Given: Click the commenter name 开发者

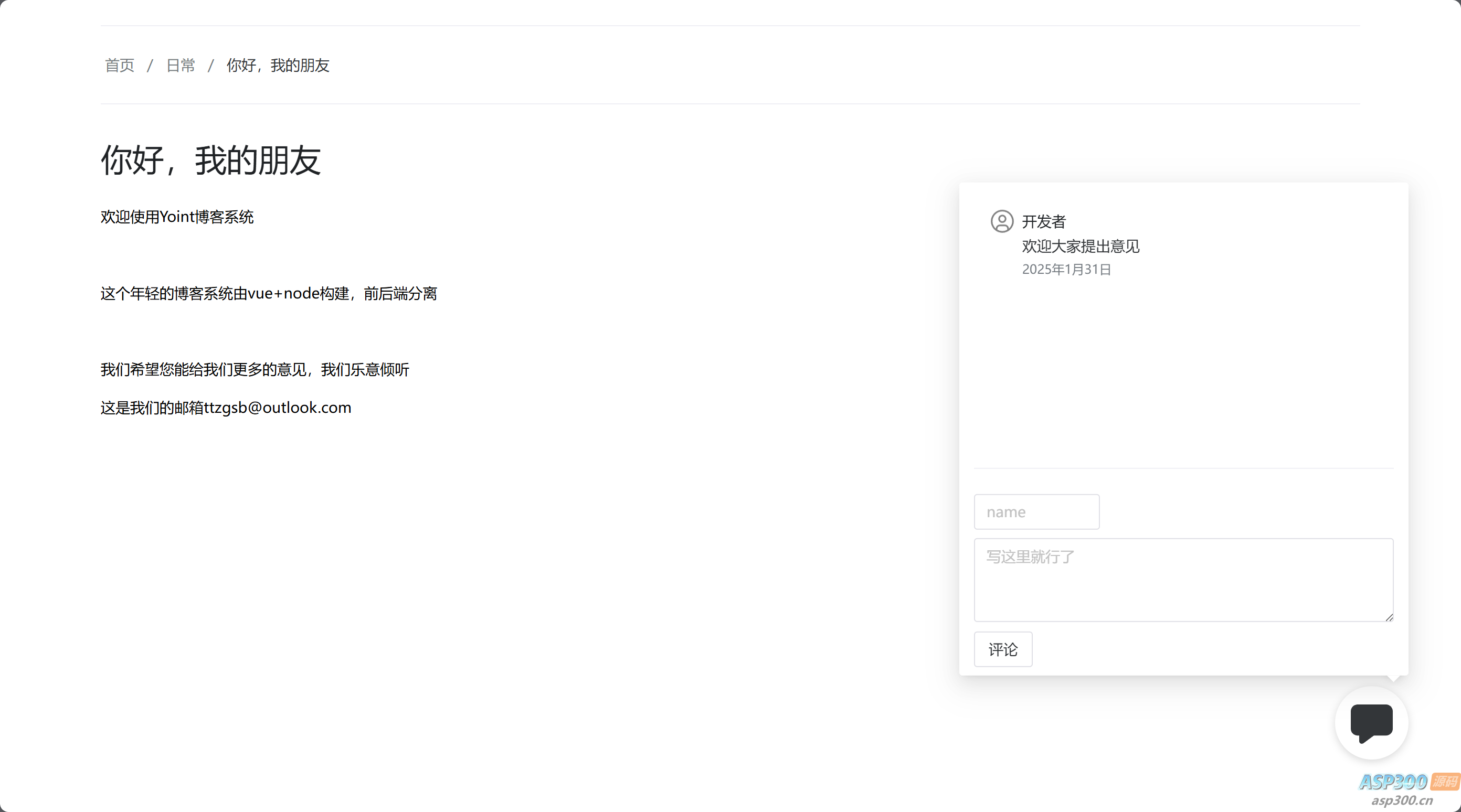Looking at the screenshot, I should (1044, 221).
